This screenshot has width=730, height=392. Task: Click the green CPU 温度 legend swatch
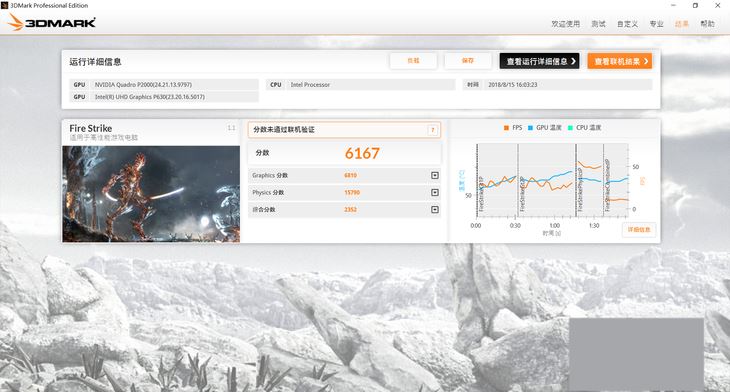[570, 128]
